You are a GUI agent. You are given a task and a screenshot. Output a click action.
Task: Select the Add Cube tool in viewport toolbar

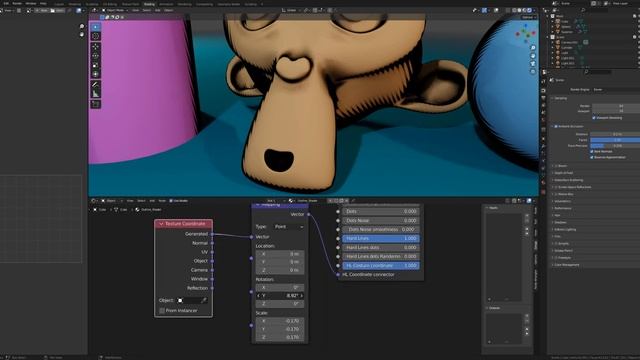click(x=96, y=104)
